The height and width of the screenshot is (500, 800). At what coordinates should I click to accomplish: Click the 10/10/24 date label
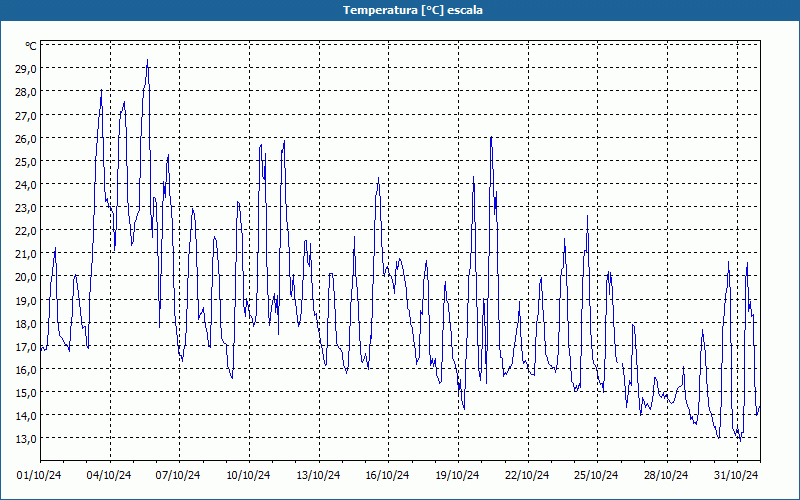tap(248, 475)
